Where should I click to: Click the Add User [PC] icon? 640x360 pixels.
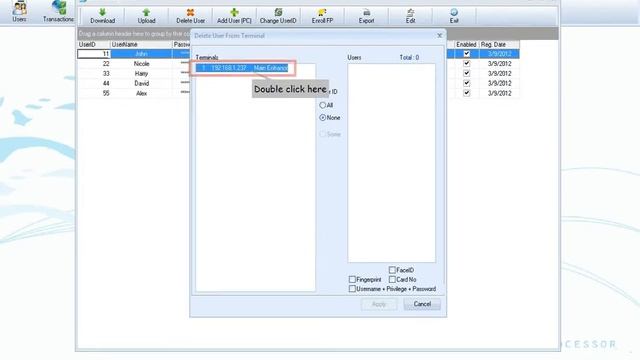point(234,13)
